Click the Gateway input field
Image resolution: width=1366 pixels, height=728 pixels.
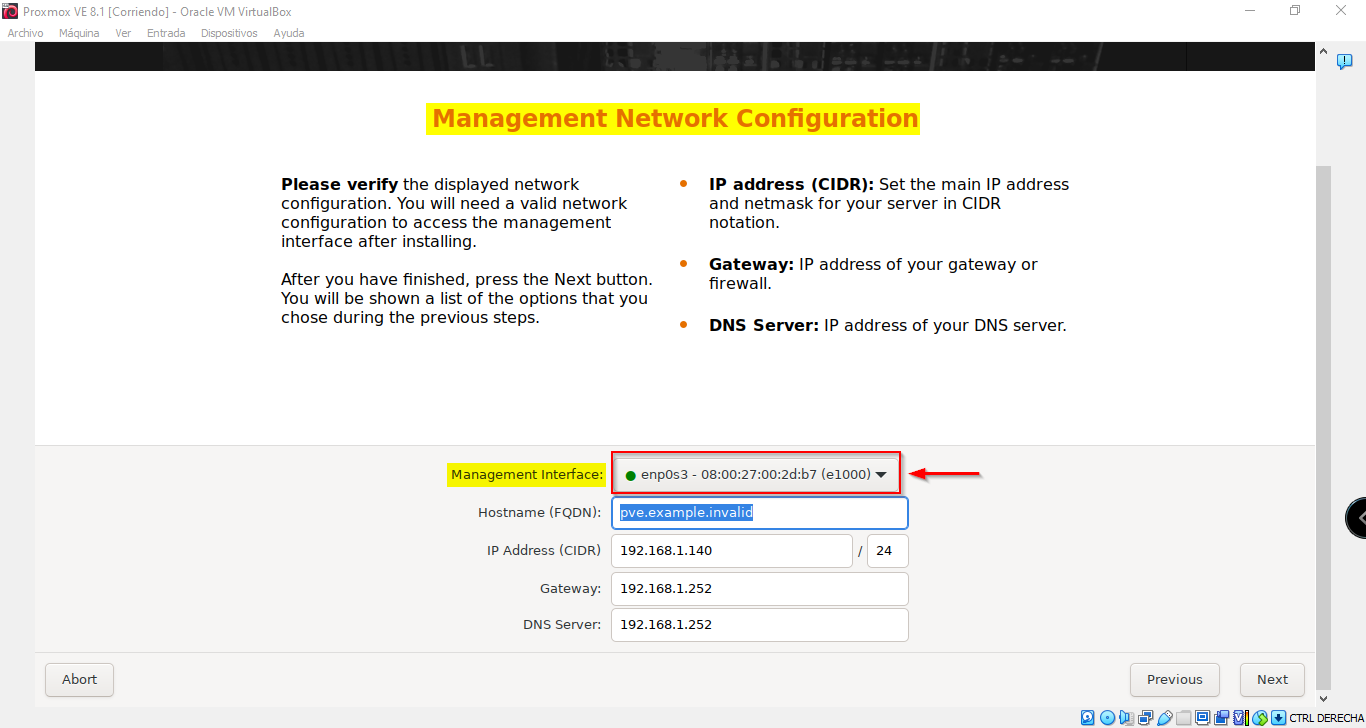pyautogui.click(x=760, y=589)
